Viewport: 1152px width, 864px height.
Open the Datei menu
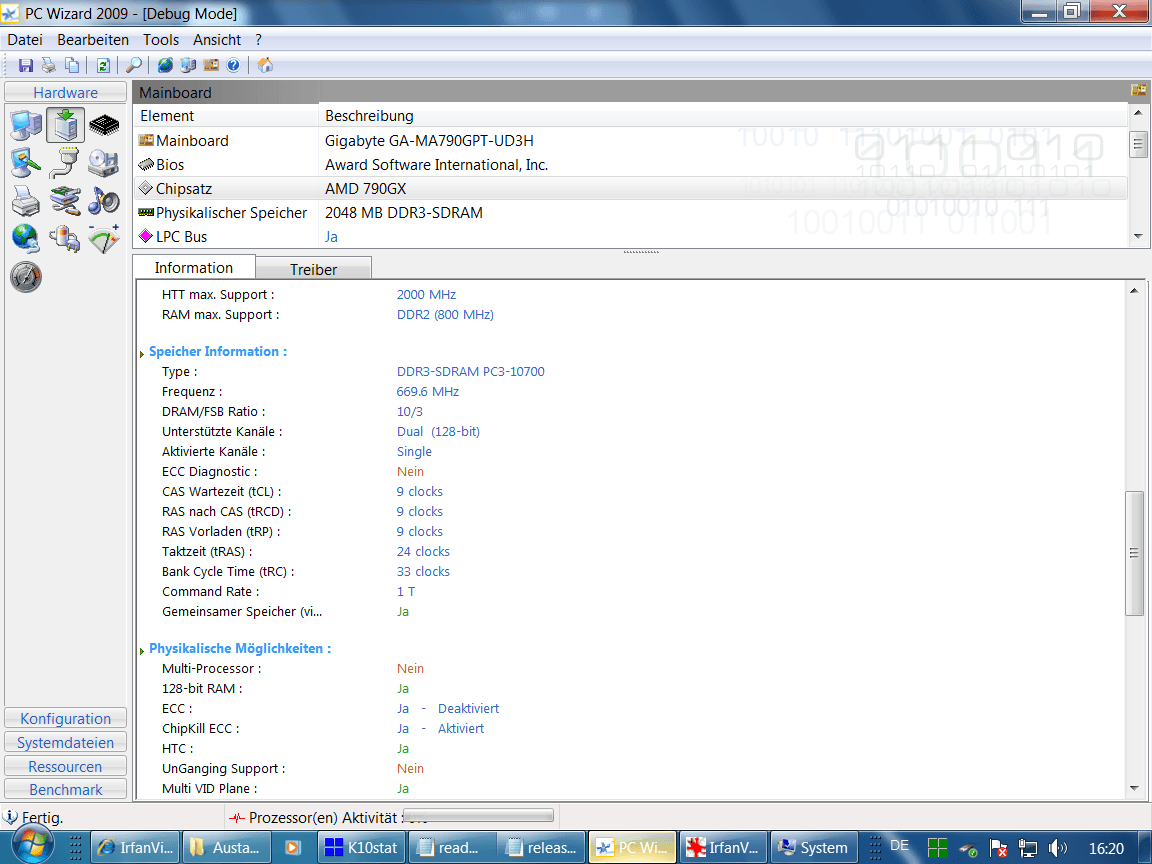(25, 40)
